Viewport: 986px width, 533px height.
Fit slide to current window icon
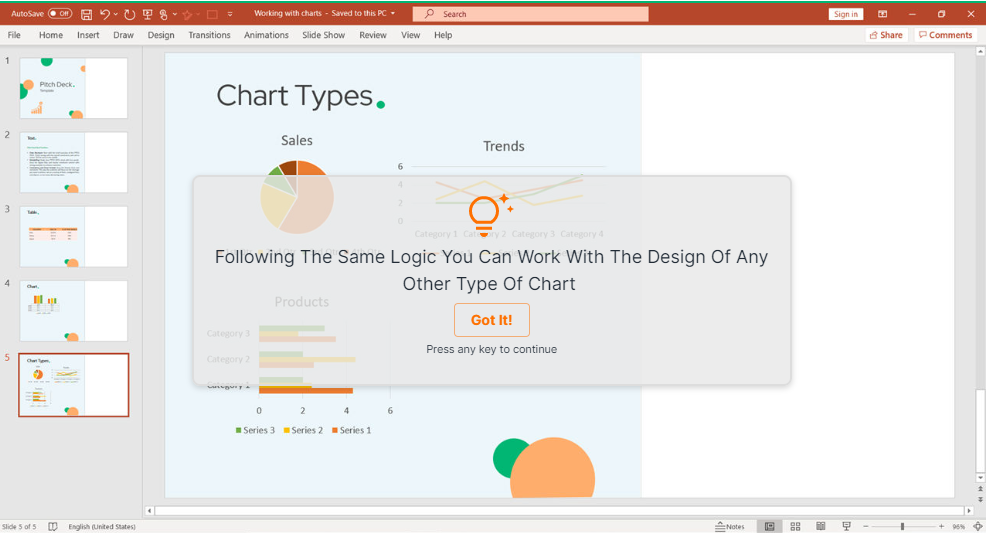pos(978,526)
